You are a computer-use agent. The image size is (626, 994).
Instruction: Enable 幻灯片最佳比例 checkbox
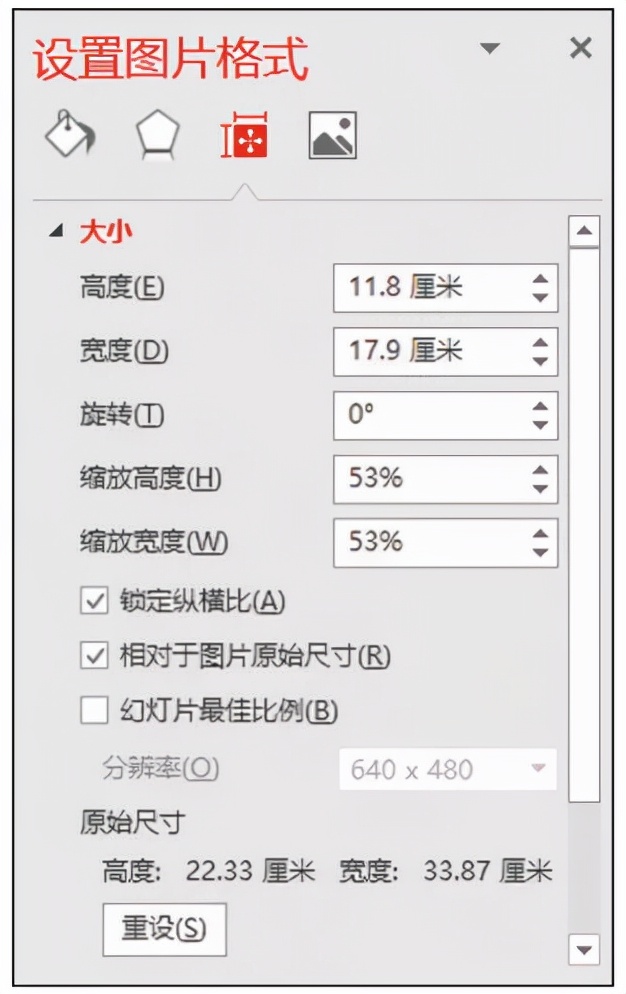point(95,711)
